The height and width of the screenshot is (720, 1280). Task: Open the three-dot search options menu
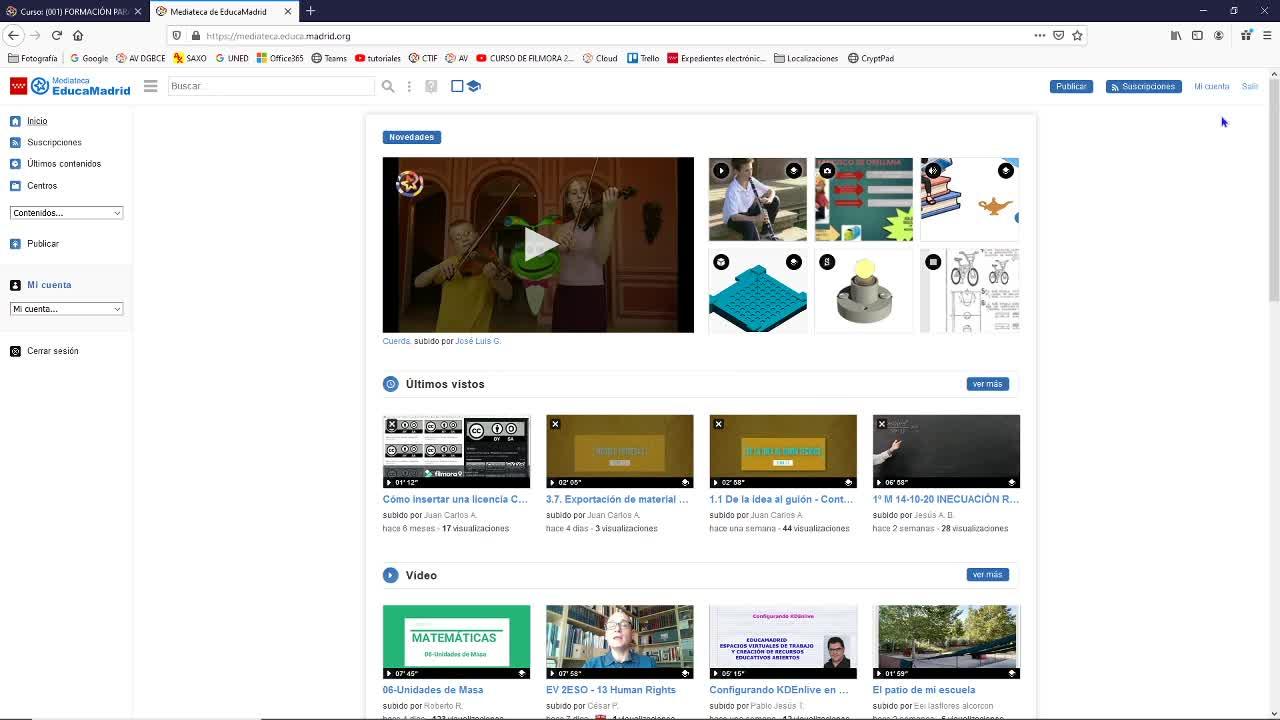pos(409,86)
